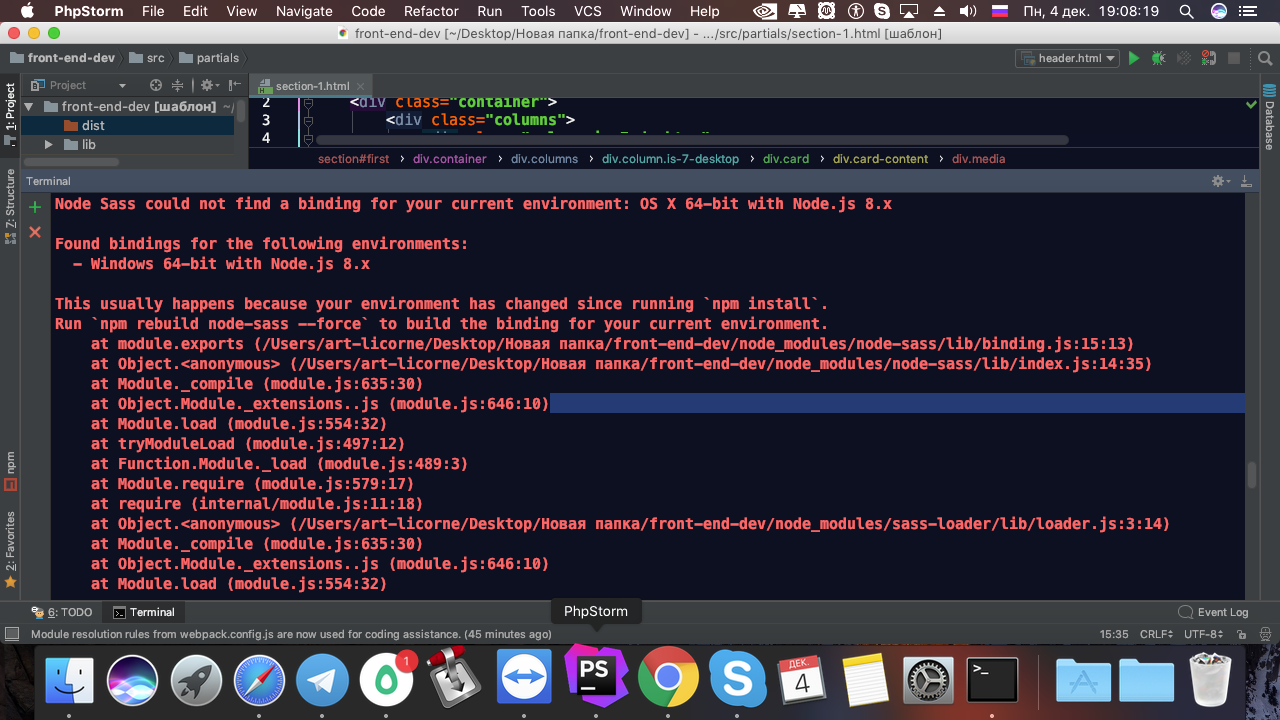Viewport: 1280px width, 720px height.
Task: Close the current terminal session
Action: tap(35, 232)
